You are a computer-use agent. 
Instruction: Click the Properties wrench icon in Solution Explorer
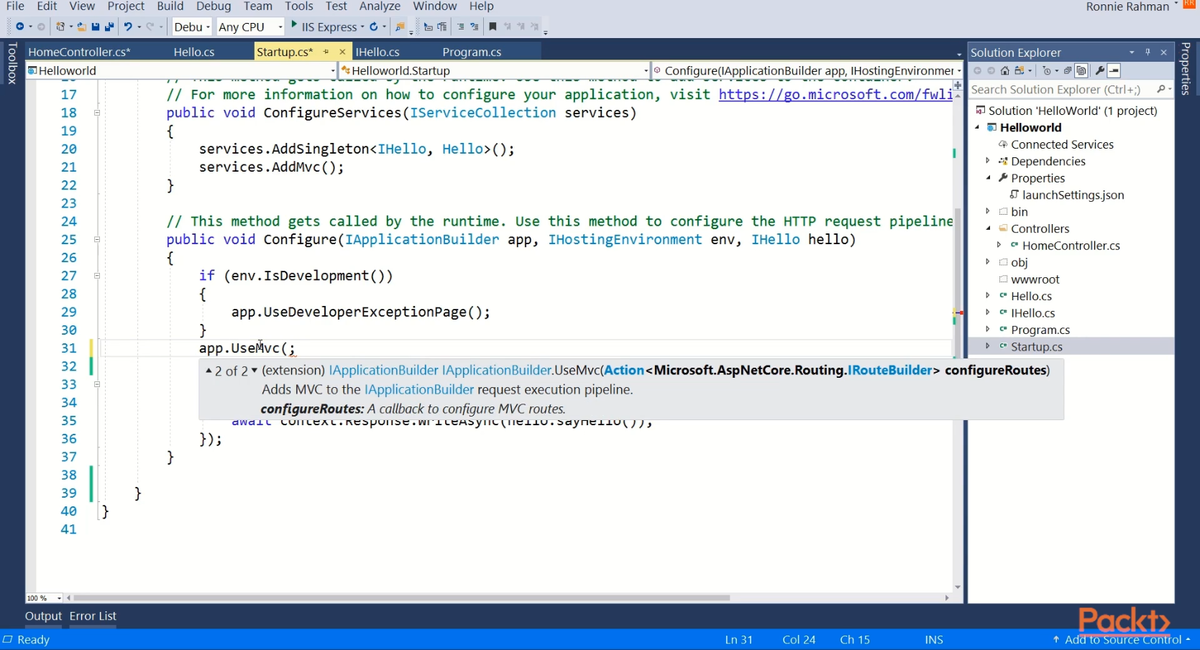tap(1100, 71)
